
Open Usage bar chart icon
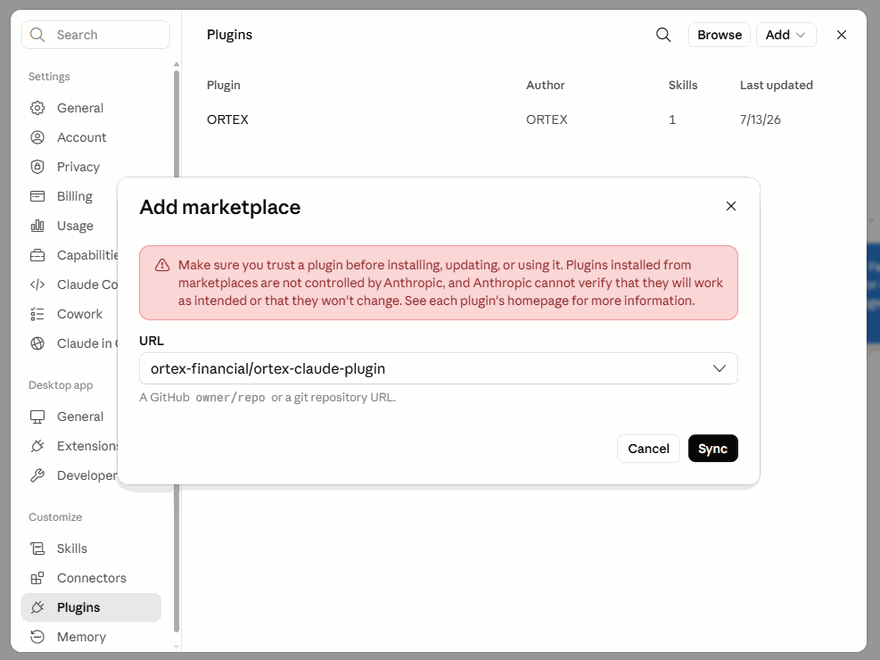point(38,226)
